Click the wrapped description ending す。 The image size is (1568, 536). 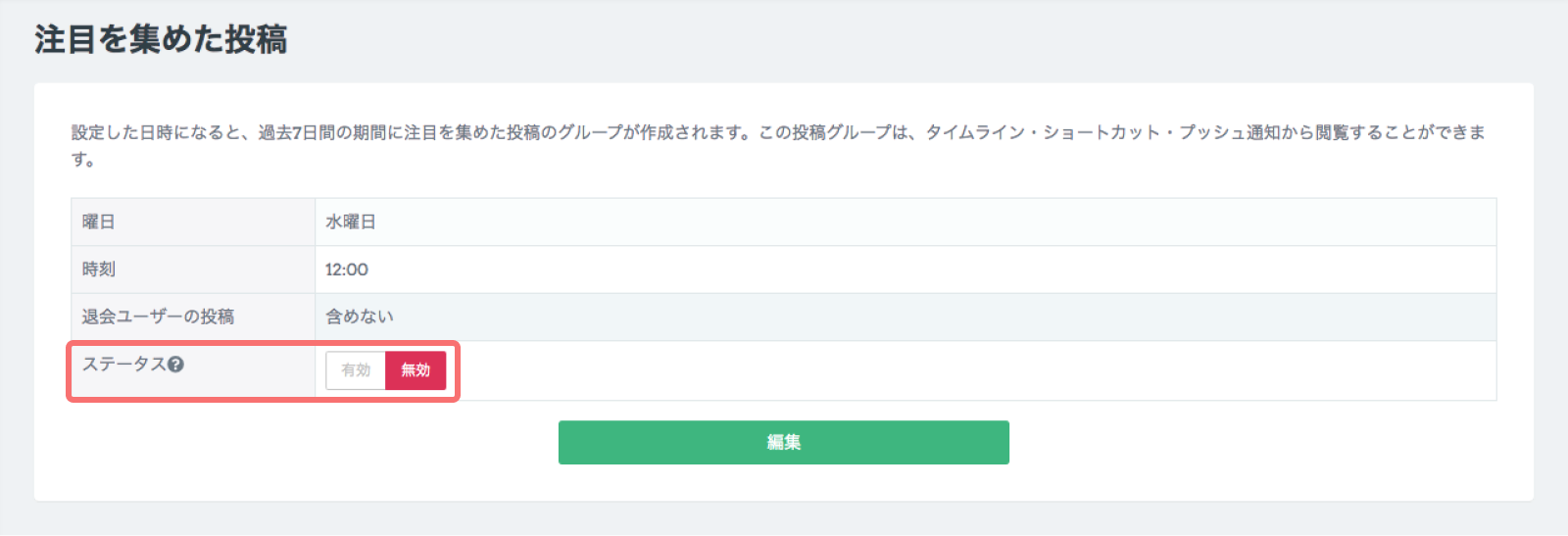click(x=83, y=159)
